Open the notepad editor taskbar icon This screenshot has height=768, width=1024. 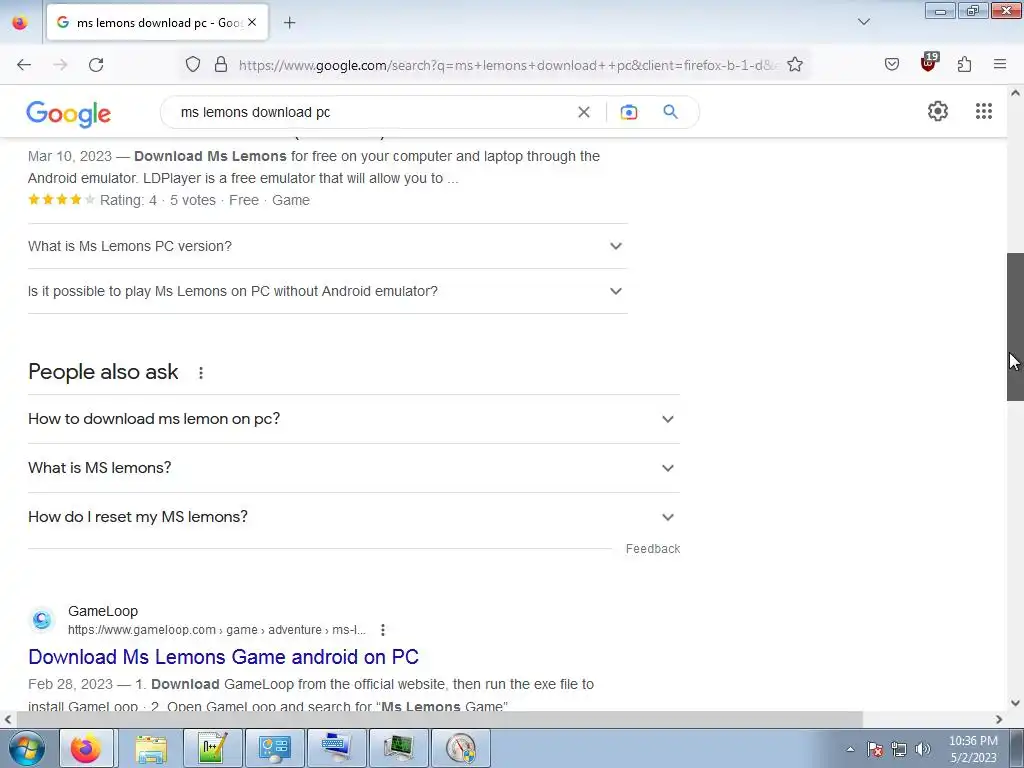[x=213, y=748]
